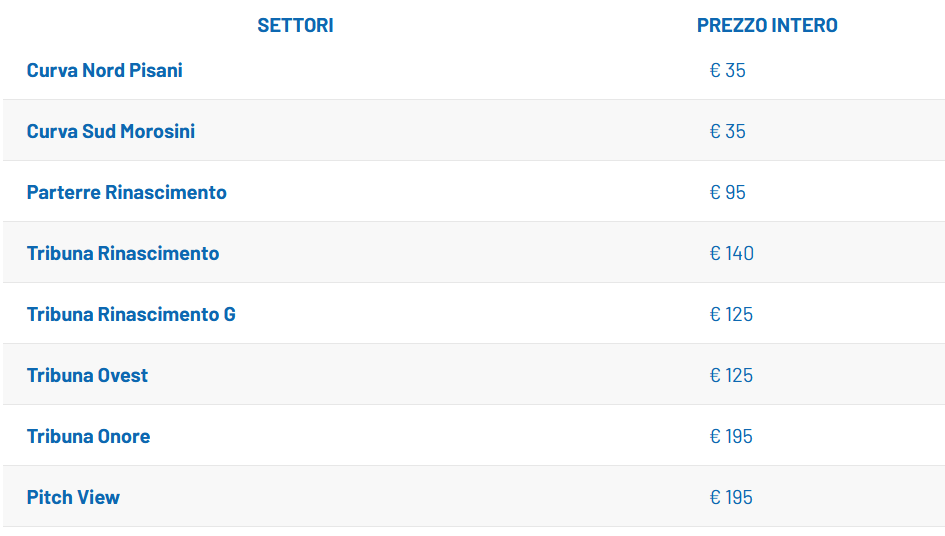Click the € 195 price for Pitch View
The image size is (945, 536).
click(x=731, y=498)
